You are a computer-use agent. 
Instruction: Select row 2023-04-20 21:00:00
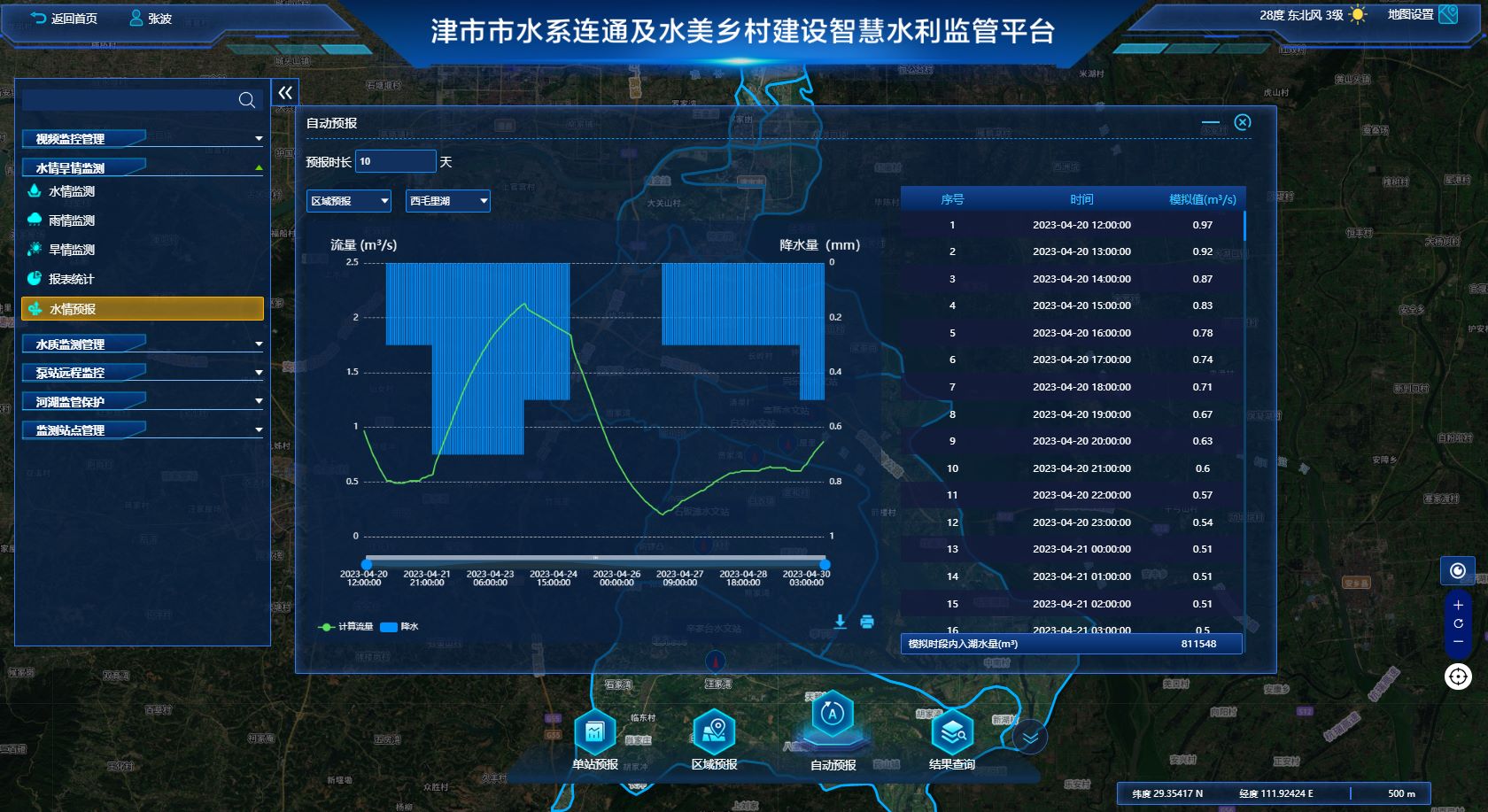point(1072,468)
